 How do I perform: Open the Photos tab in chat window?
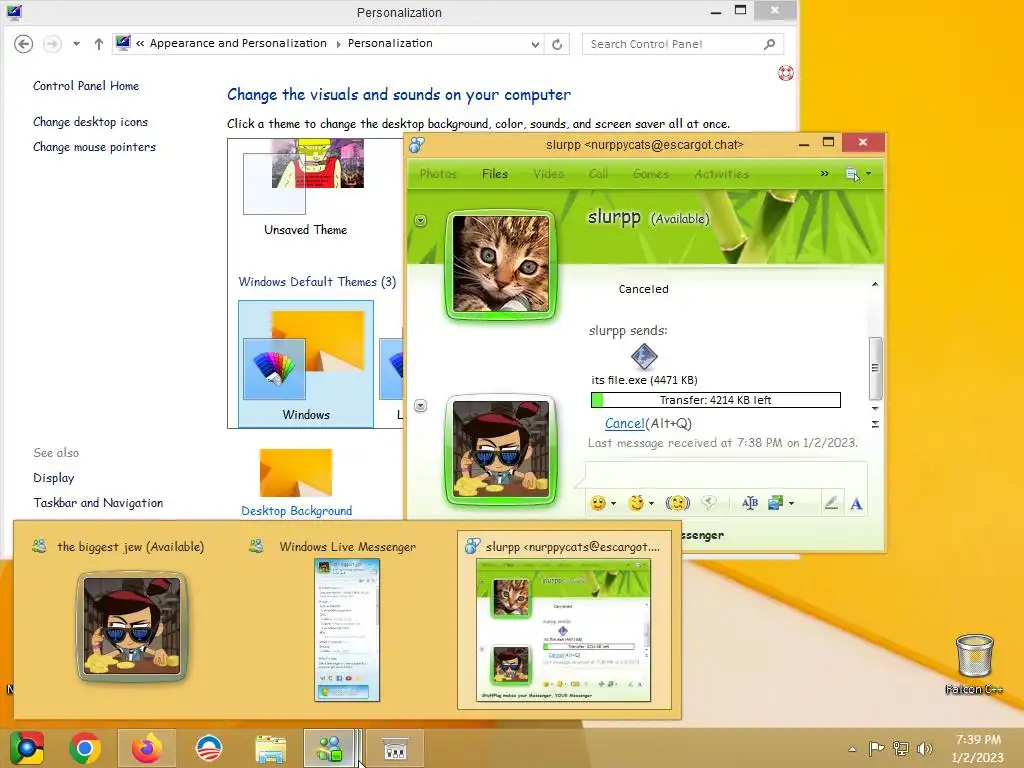tap(438, 174)
